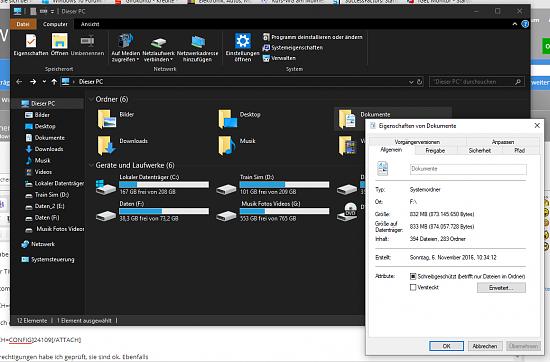Open the Sicherheit tab
Screen dimensions: 550x362
click(x=479, y=150)
